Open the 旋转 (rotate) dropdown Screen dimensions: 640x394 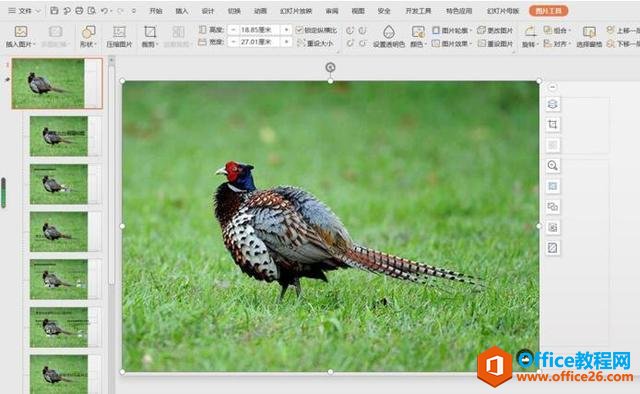[530, 36]
